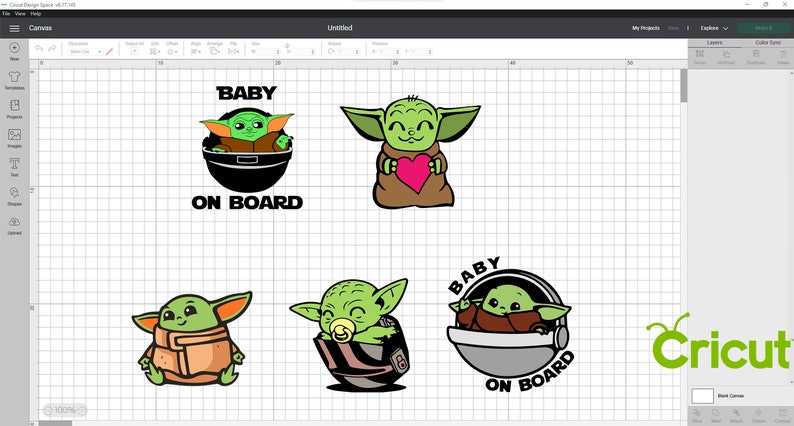The width and height of the screenshot is (794, 426).
Task: Switch to the Color Sync tab
Action: [768, 43]
